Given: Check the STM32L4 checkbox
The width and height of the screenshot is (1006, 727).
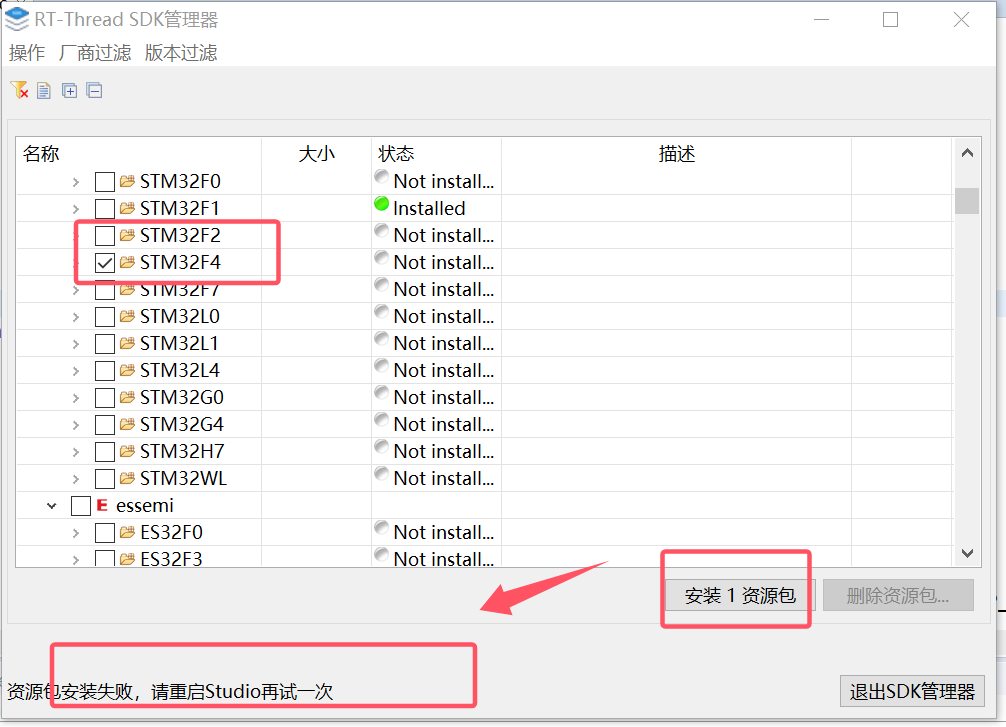Looking at the screenshot, I should (105, 370).
